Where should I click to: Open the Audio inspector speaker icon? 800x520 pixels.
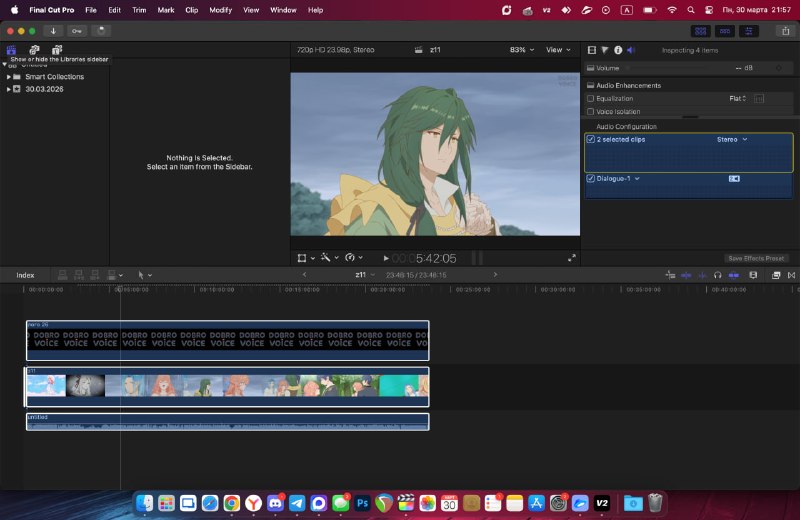pos(631,50)
